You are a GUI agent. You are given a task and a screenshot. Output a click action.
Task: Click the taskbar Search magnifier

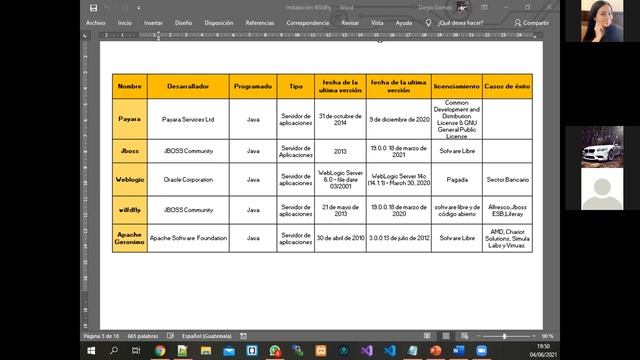114,351
